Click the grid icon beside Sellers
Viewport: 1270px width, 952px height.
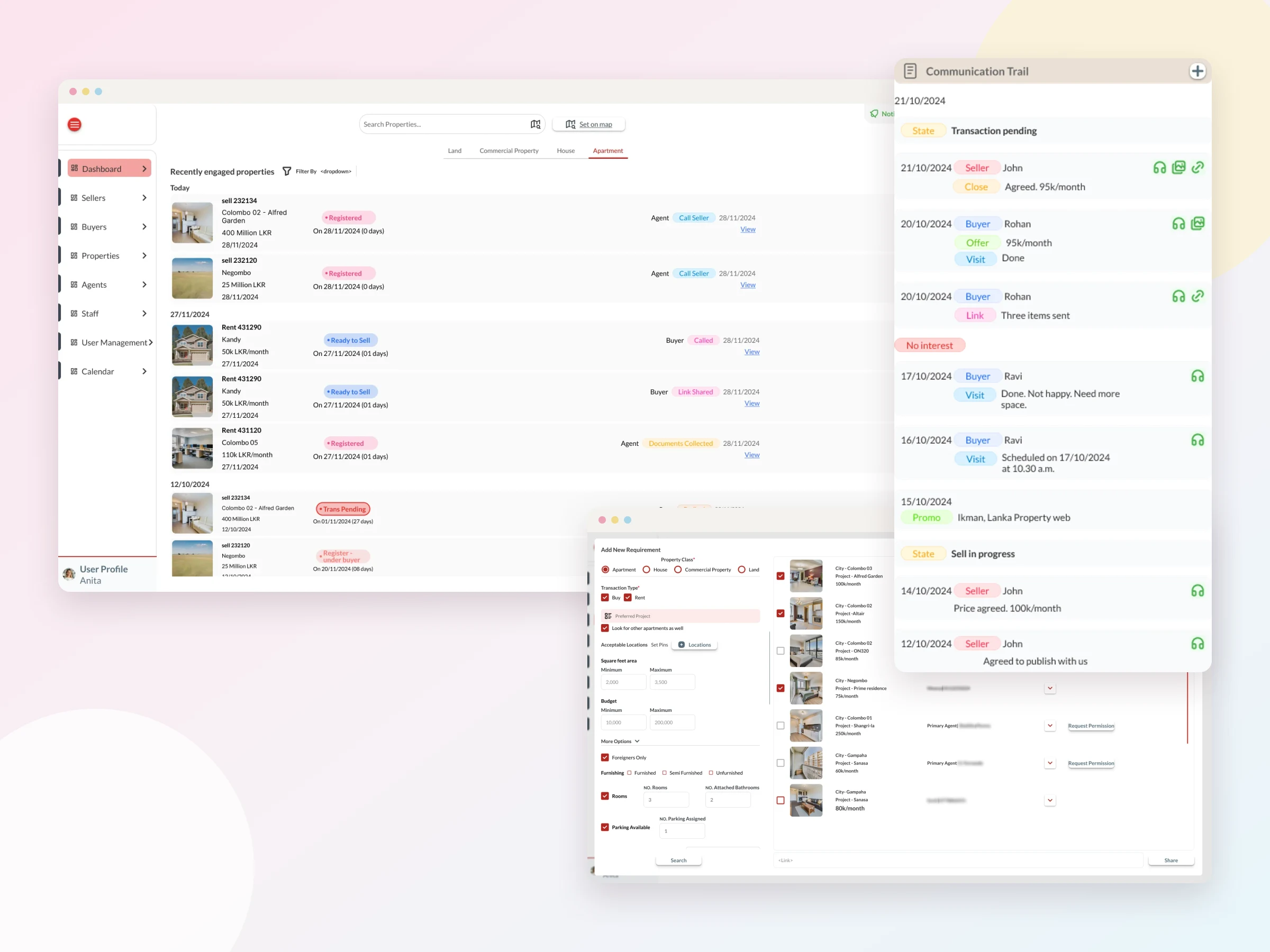[74, 197]
